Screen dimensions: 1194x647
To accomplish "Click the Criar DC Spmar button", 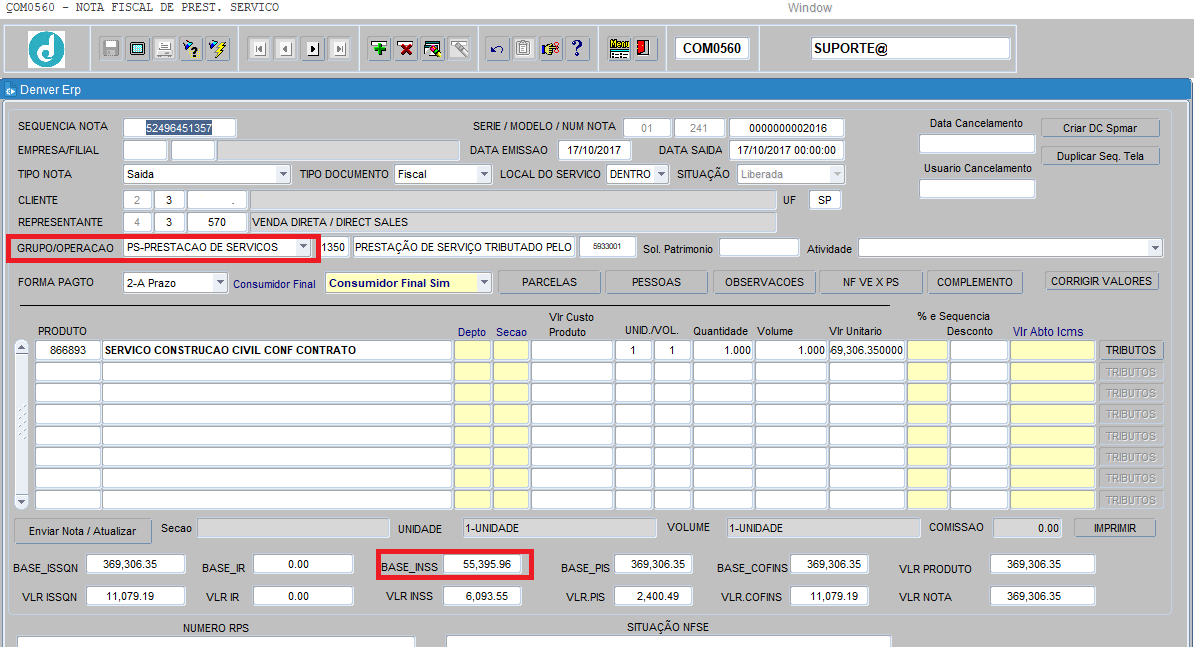I will tap(1100, 128).
